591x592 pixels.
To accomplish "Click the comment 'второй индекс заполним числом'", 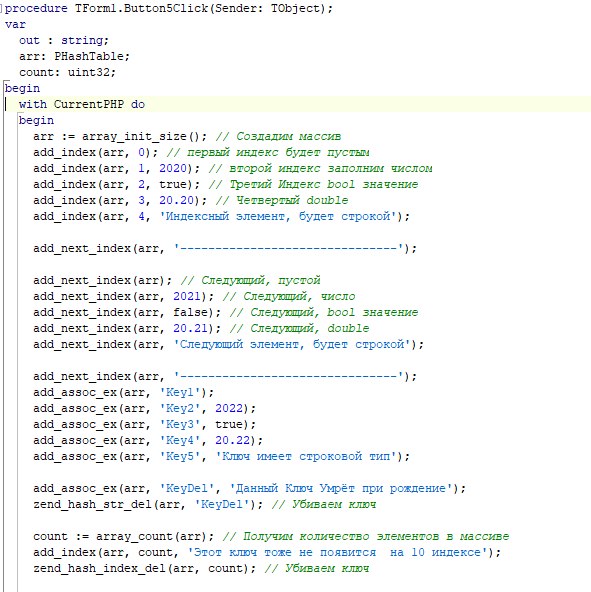I will (320, 168).
